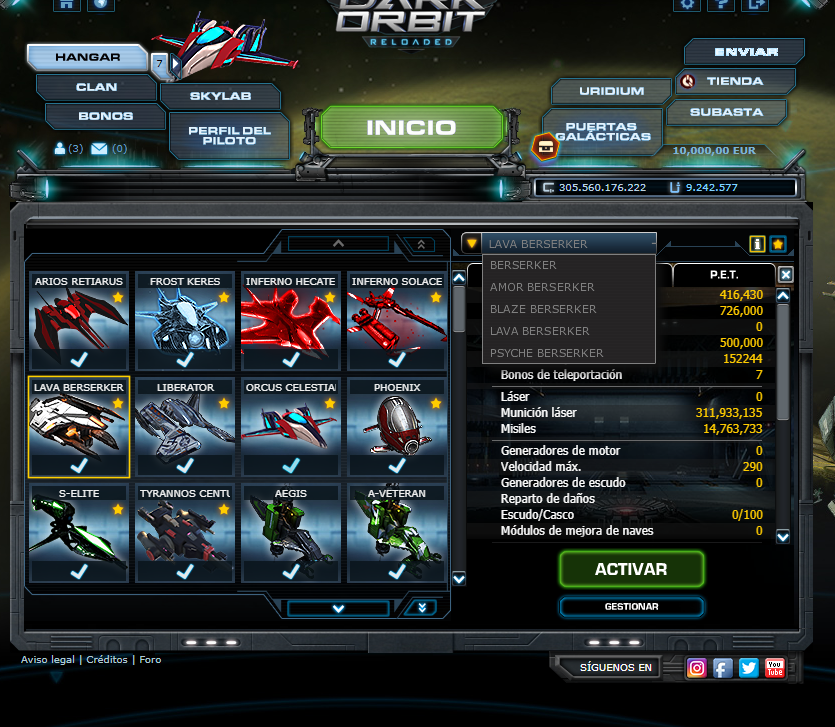The image size is (835, 727).
Task: Click the Tienda clock icon
Action: pyautogui.click(x=688, y=81)
